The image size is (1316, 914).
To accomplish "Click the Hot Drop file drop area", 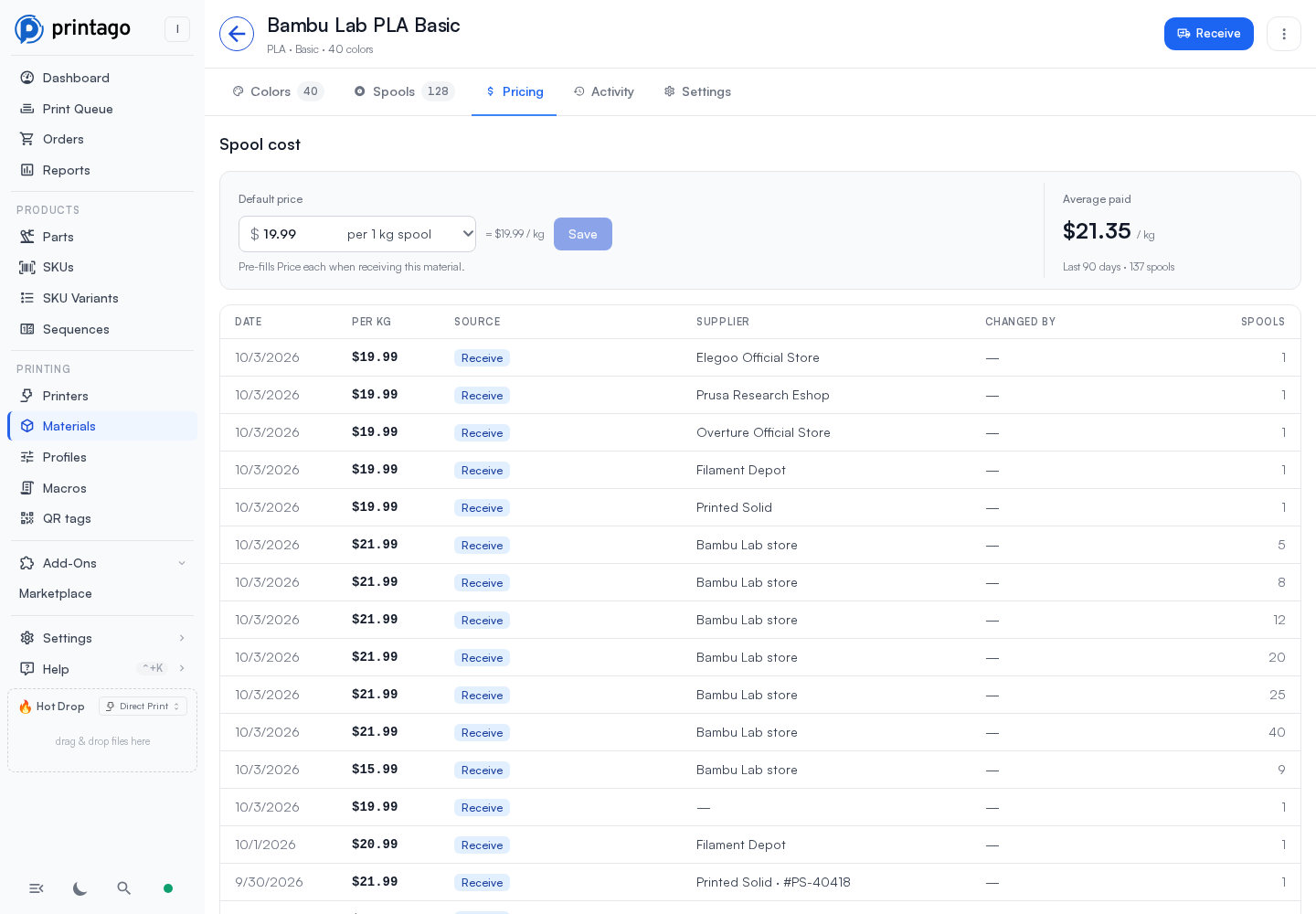I will (x=102, y=741).
